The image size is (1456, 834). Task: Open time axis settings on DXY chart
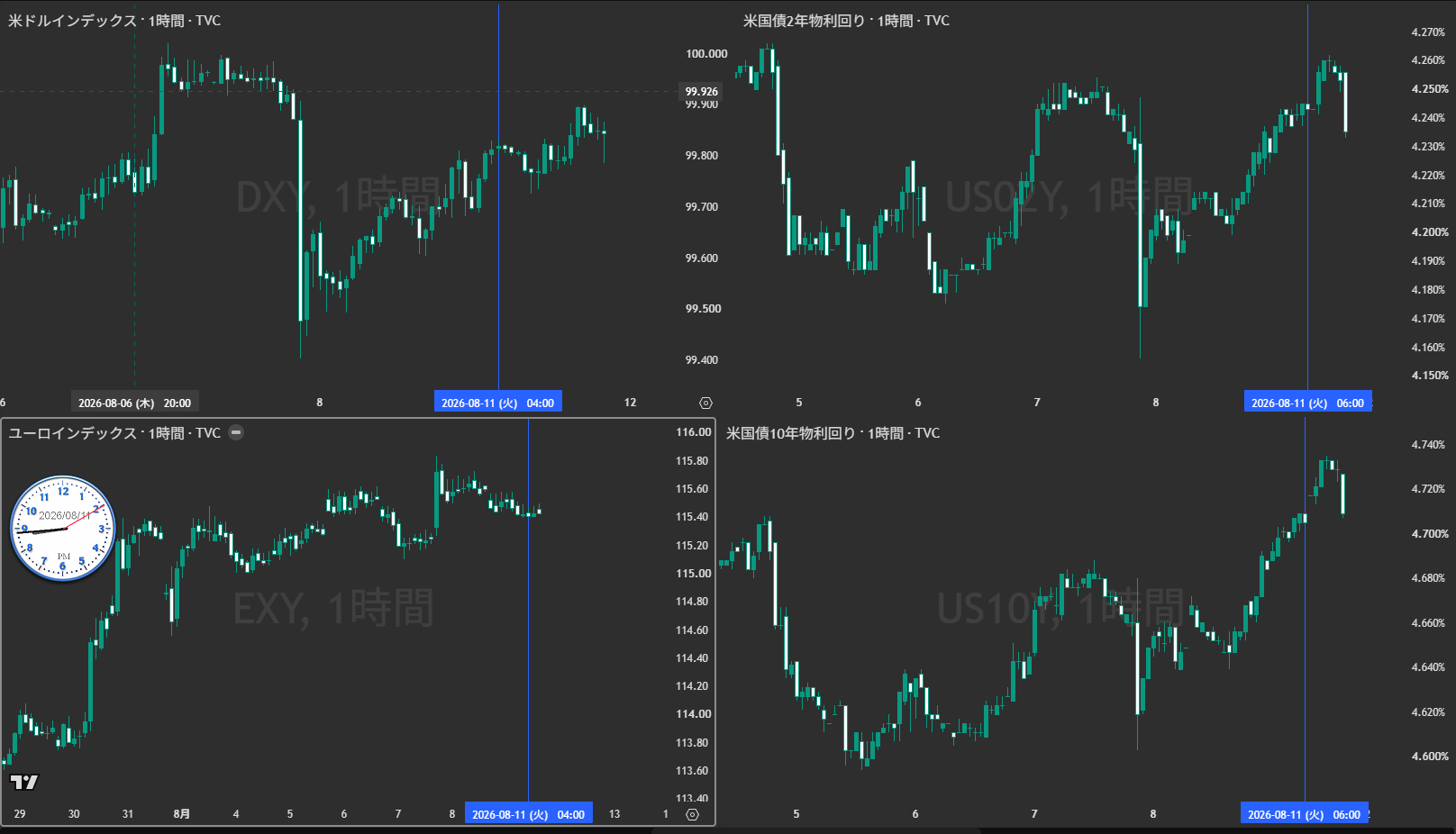[x=705, y=403]
